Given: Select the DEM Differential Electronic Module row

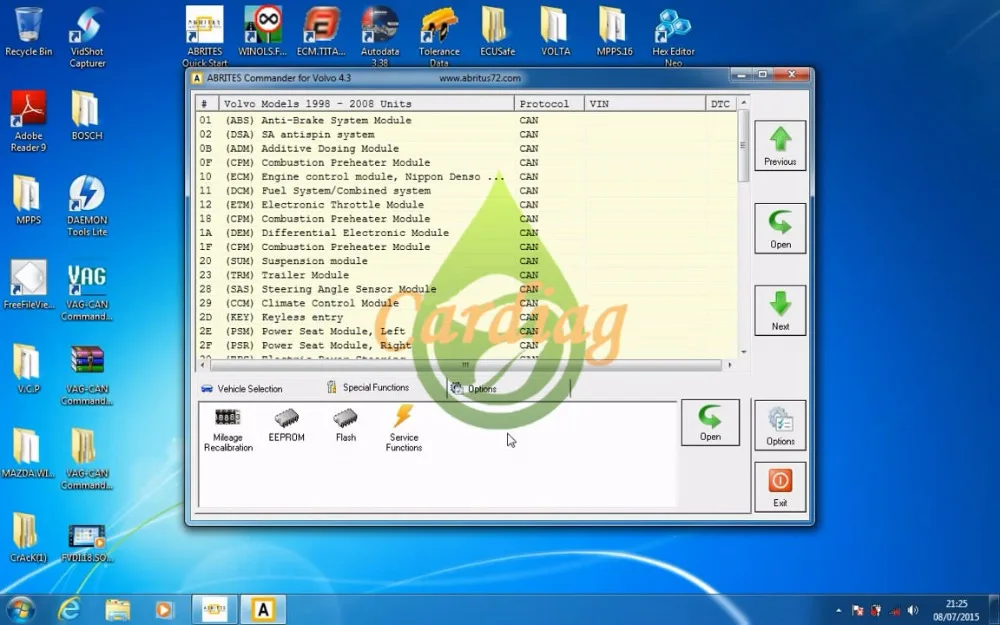Looking at the screenshot, I should pyautogui.click(x=467, y=232).
